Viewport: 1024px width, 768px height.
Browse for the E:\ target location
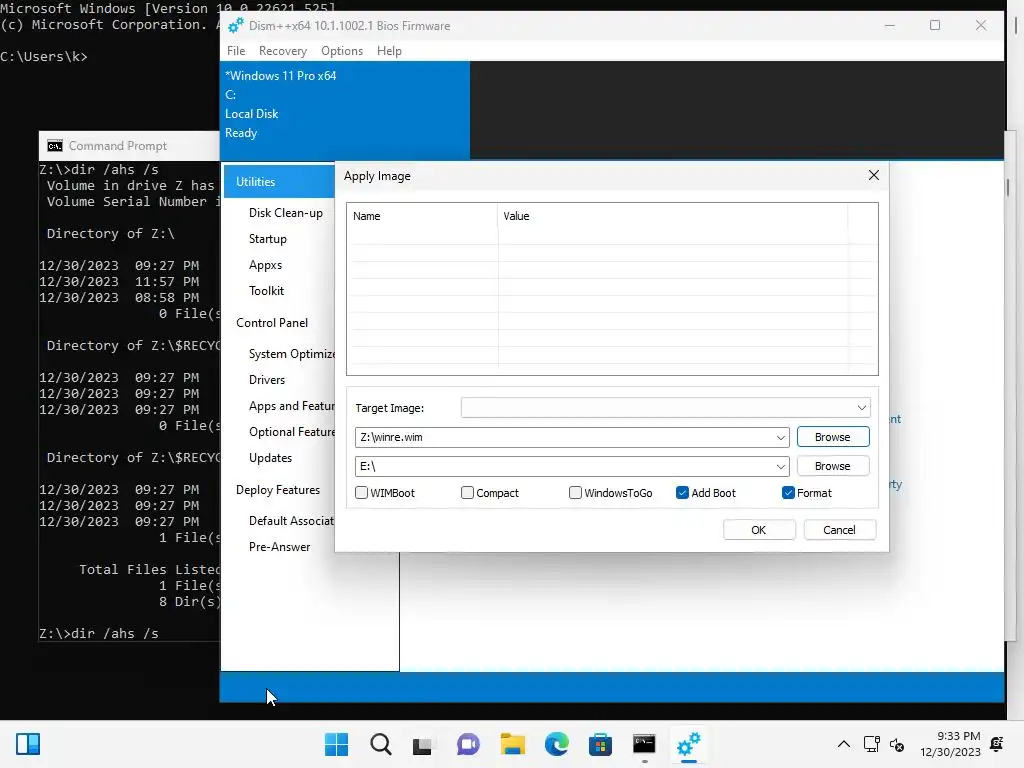pos(833,466)
